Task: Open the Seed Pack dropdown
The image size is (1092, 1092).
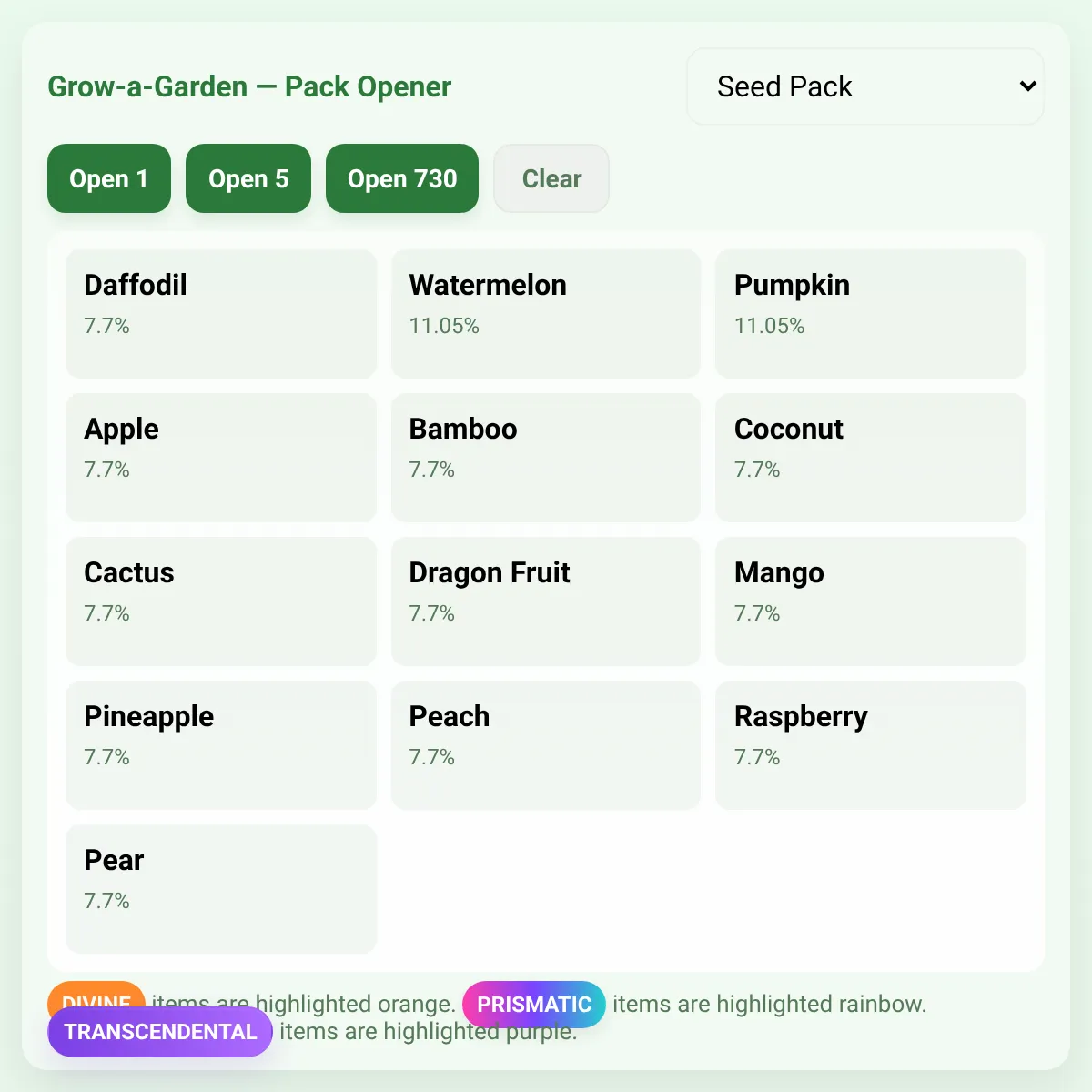Action: (x=865, y=86)
